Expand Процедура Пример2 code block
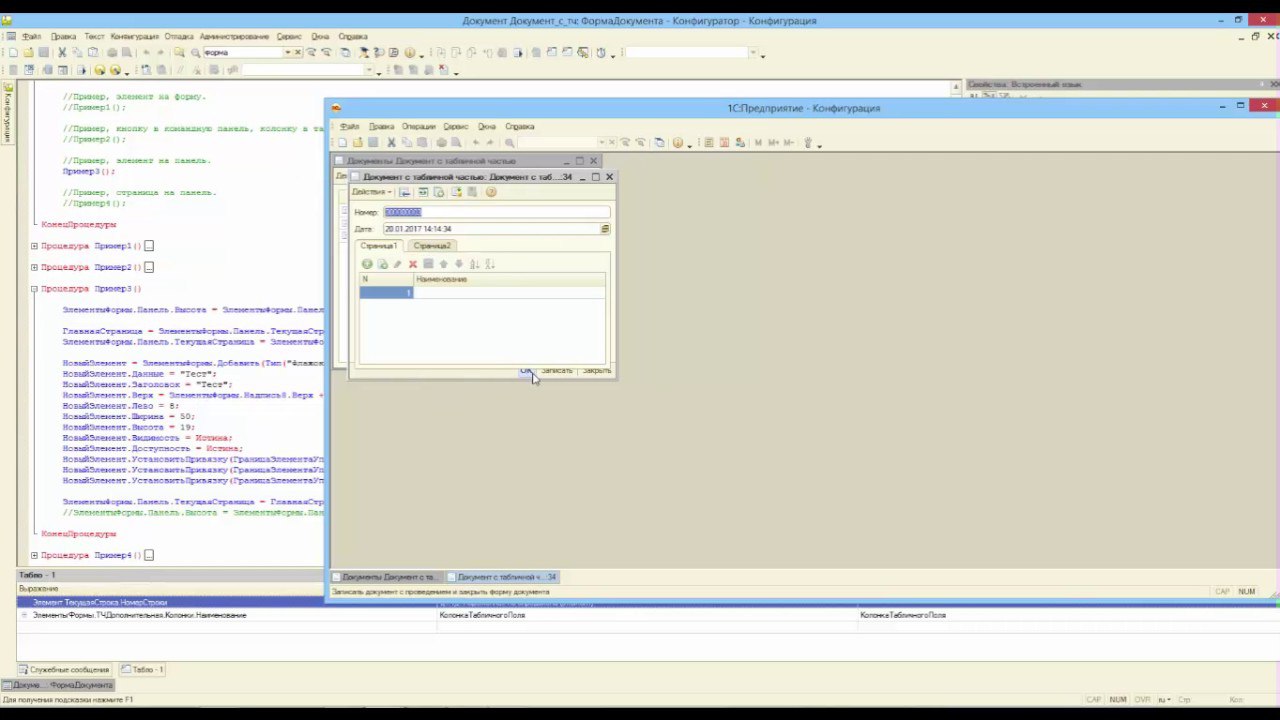This screenshot has width=1280, height=720. click(34, 267)
